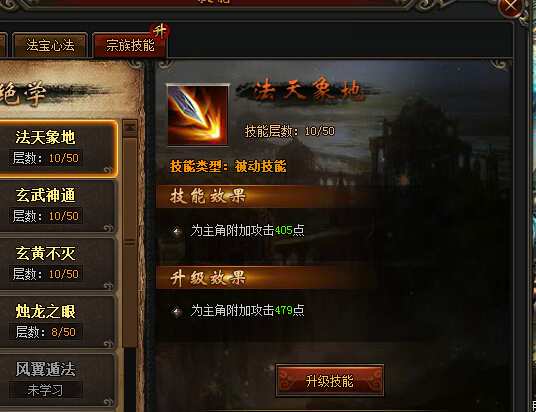536x412 pixels.
Task: Click the 法天象地 calligraphy title
Action: 307,91
